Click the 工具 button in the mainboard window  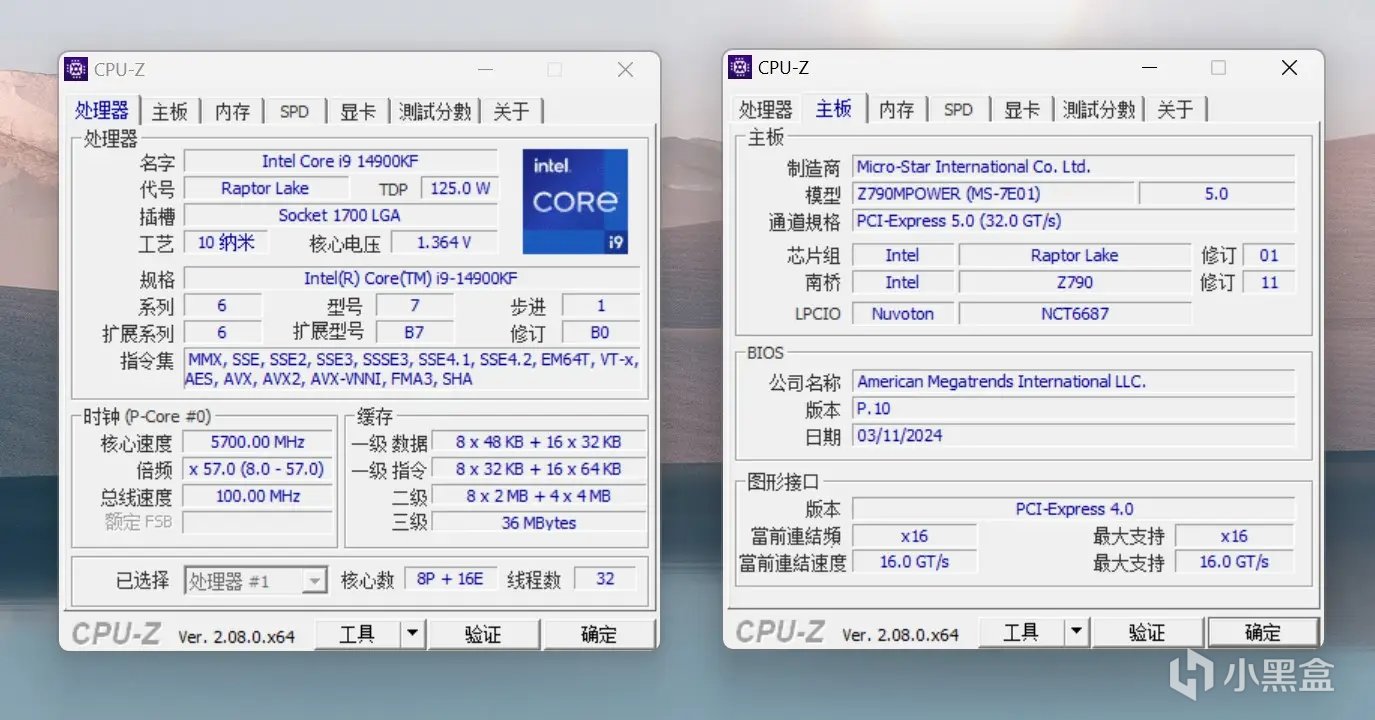click(1021, 632)
